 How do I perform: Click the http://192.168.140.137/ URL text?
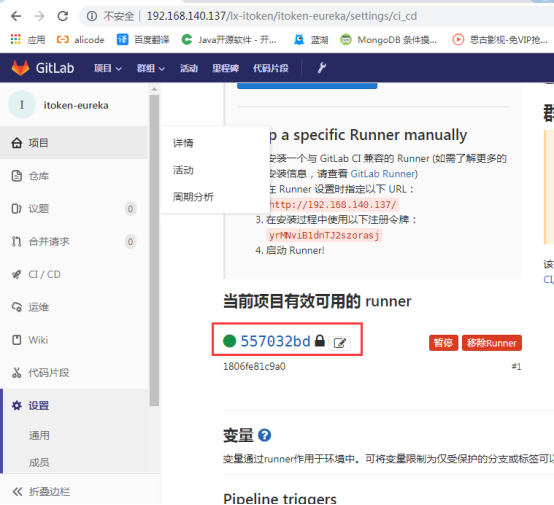coord(333,205)
